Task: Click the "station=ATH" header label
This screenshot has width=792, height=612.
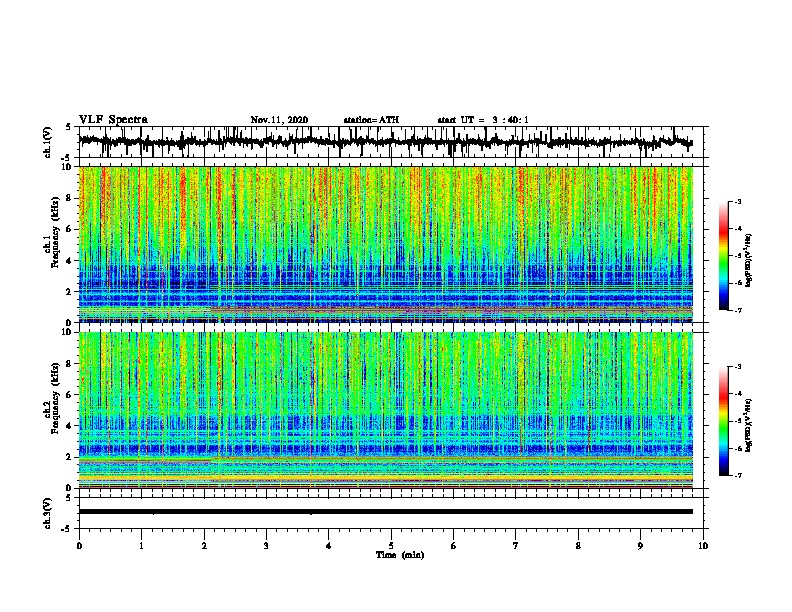Action: [371, 120]
